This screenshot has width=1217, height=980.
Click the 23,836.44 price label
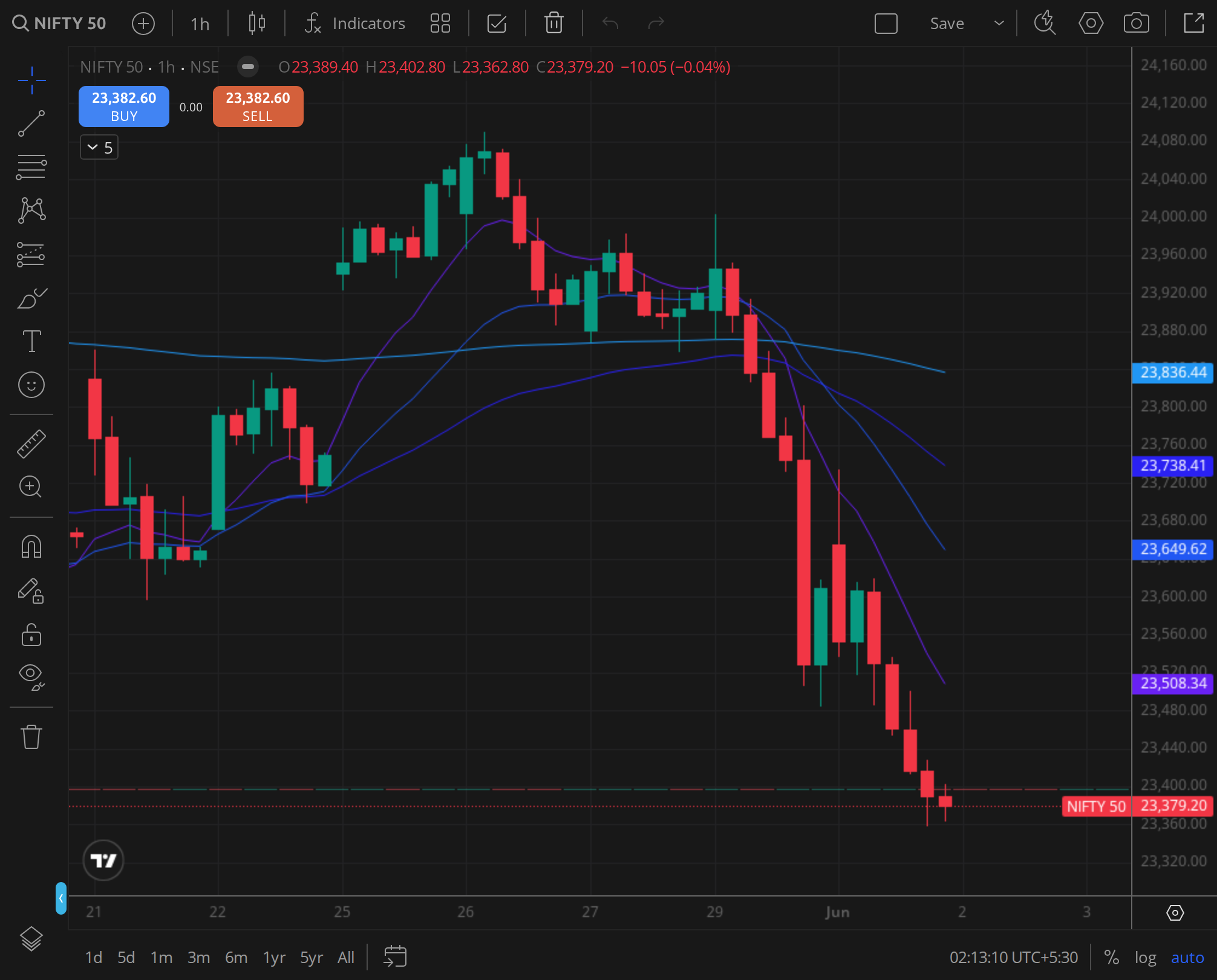pos(1173,373)
